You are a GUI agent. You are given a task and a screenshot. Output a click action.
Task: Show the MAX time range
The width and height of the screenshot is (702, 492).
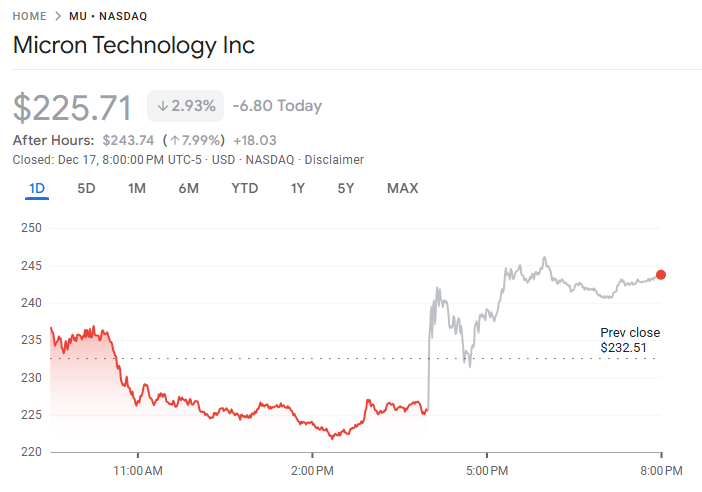pos(402,188)
